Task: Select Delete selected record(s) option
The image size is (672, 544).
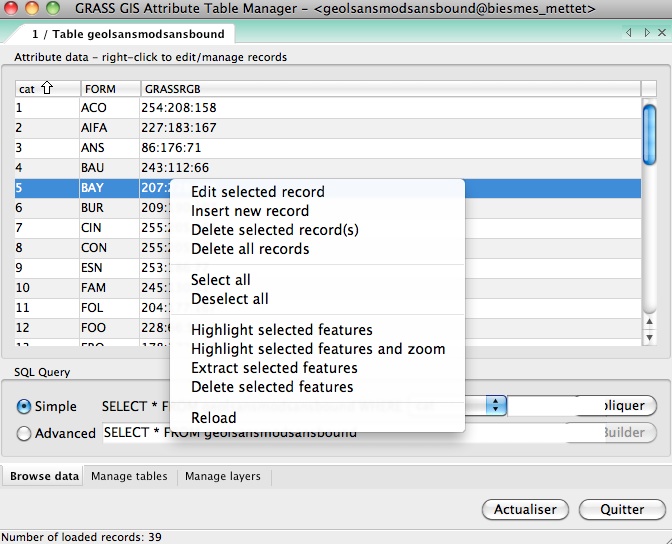Action: [x=274, y=230]
